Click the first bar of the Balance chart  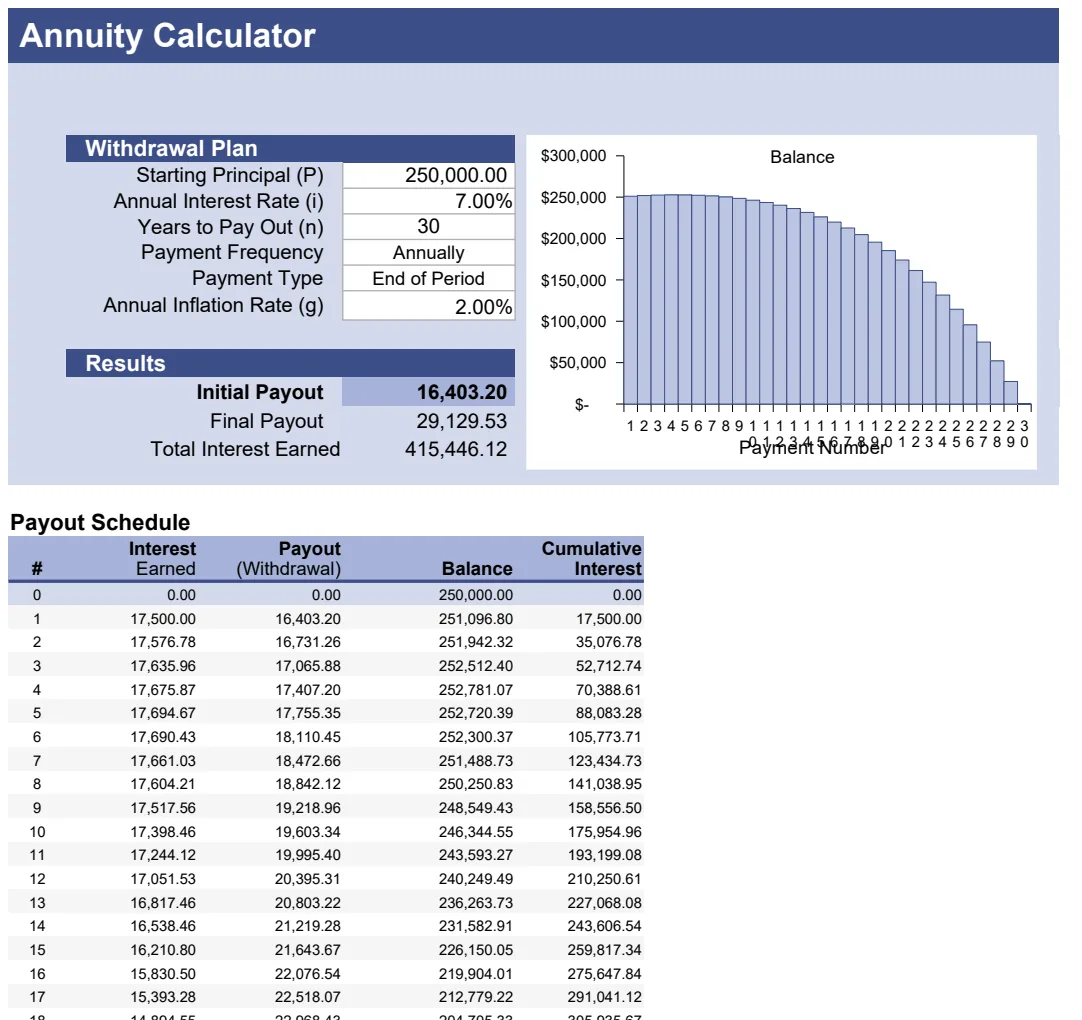pyautogui.click(x=630, y=300)
